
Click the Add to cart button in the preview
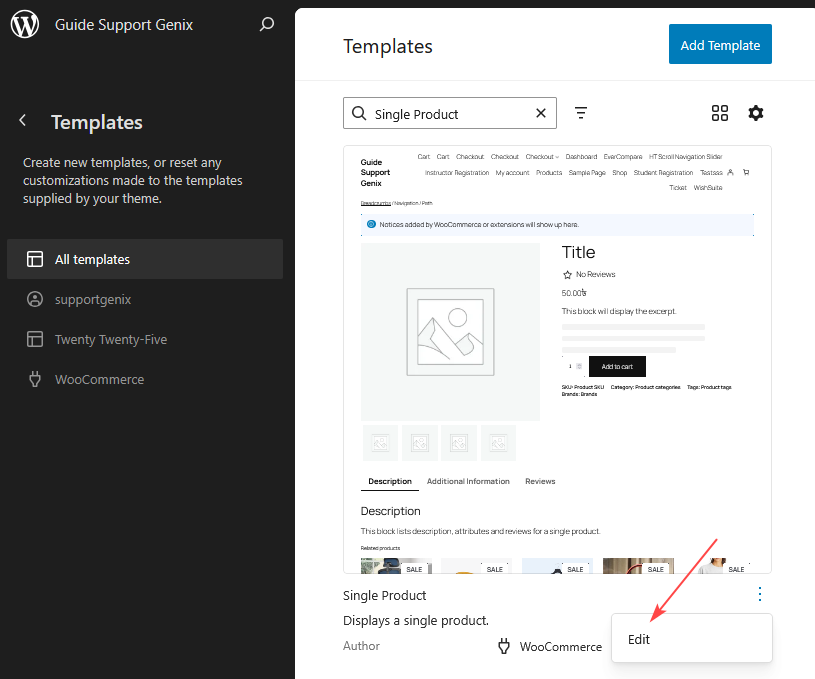coord(617,367)
